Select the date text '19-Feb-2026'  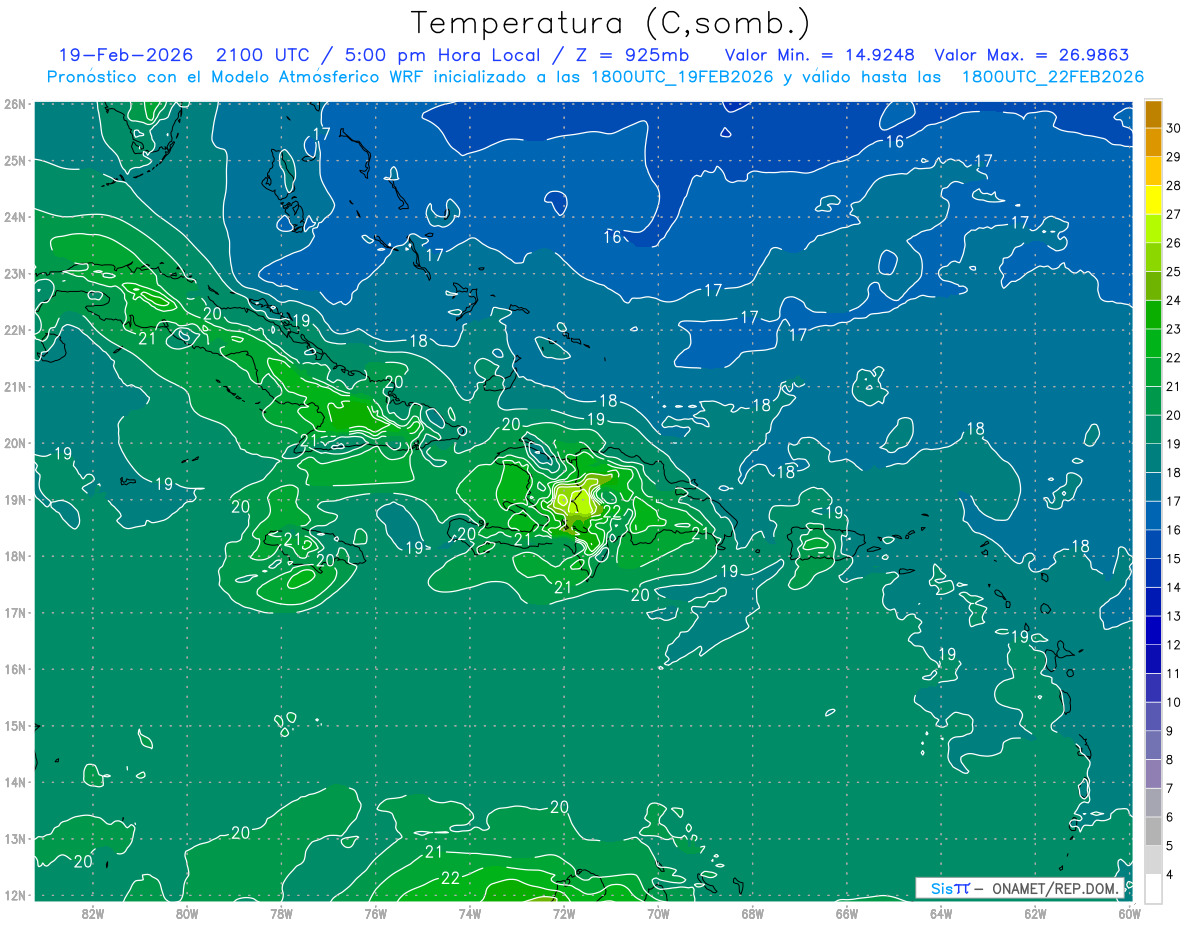pyautogui.click(x=125, y=55)
